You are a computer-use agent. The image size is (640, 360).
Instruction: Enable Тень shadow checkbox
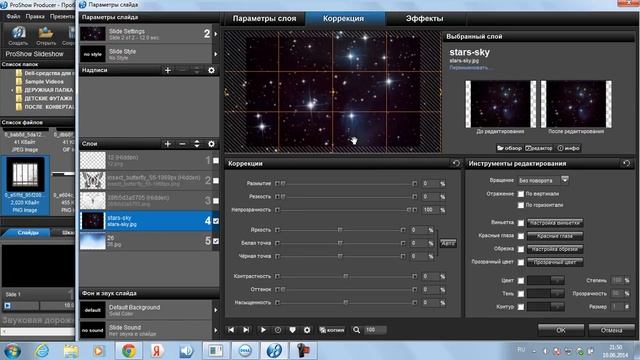pos(521,293)
